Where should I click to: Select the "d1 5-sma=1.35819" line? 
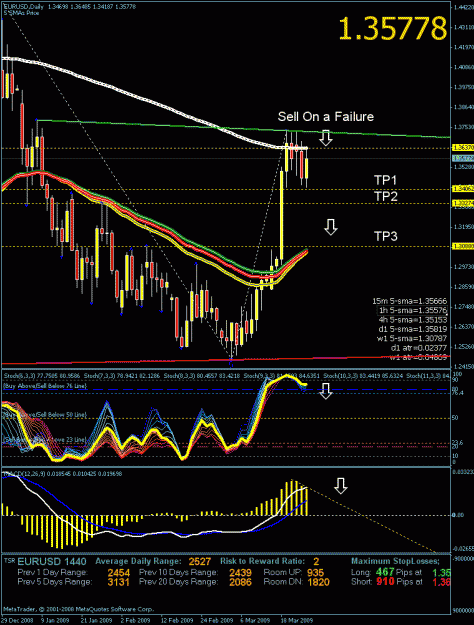tap(413, 329)
